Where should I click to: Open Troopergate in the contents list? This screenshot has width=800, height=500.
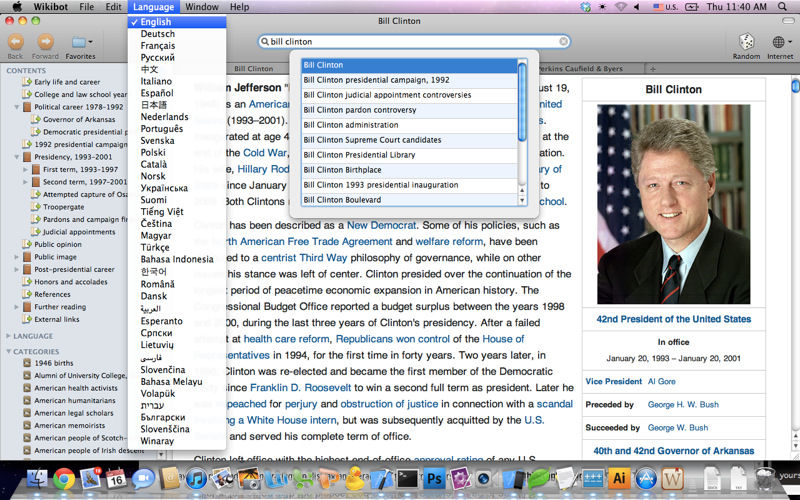click(64, 207)
